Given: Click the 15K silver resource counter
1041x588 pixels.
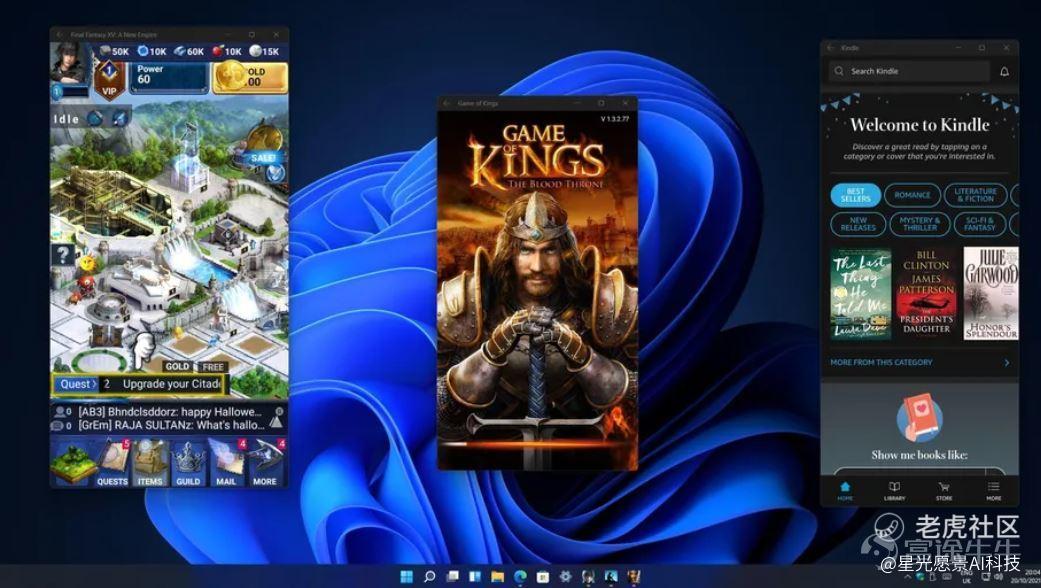Looking at the screenshot, I should click(264, 51).
